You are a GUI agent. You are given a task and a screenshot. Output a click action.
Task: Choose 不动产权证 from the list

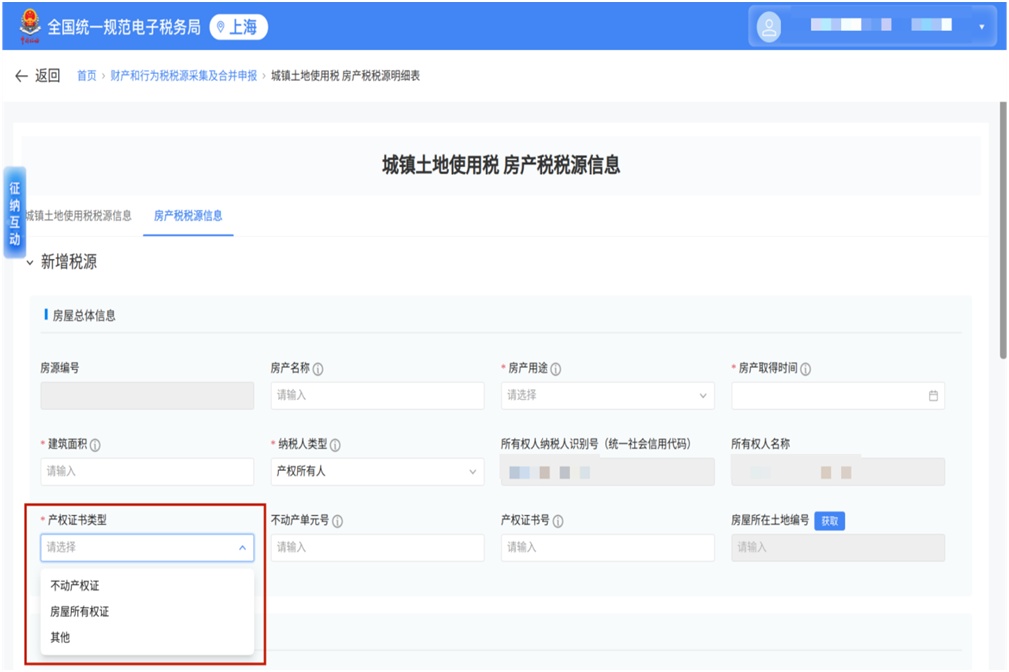click(x=75, y=586)
